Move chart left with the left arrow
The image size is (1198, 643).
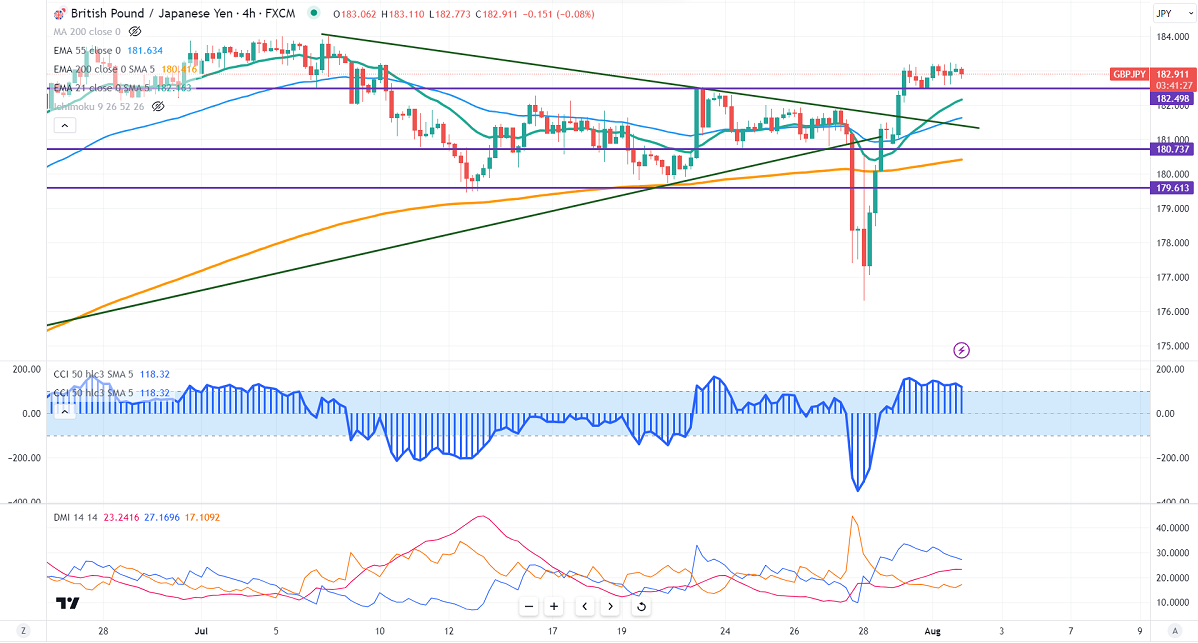click(x=584, y=606)
